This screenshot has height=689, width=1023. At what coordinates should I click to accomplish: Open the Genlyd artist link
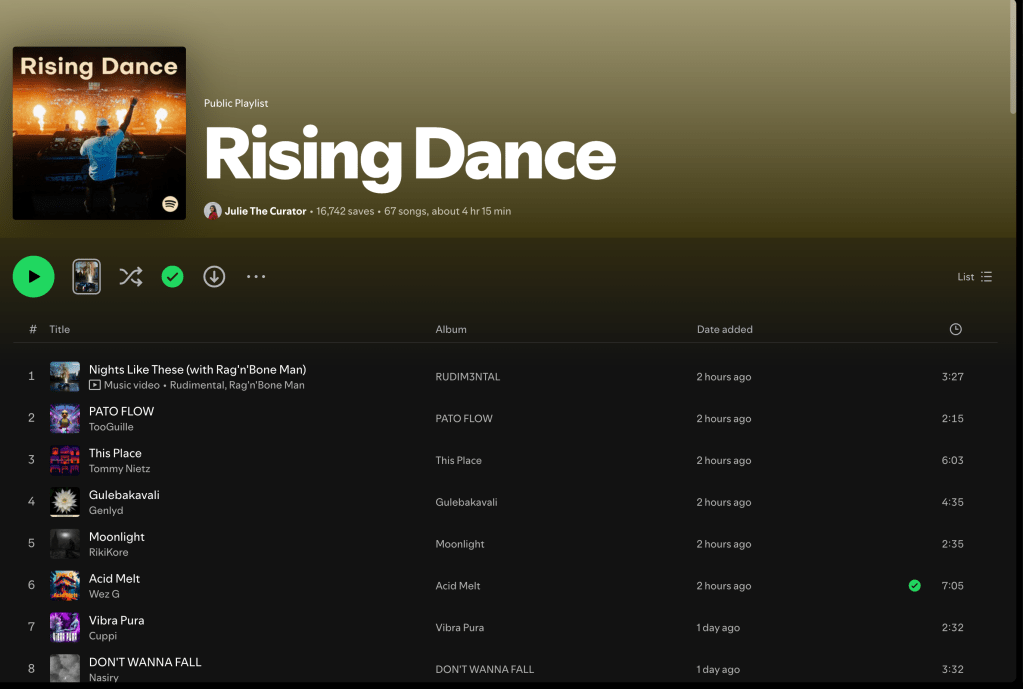[x=106, y=510]
